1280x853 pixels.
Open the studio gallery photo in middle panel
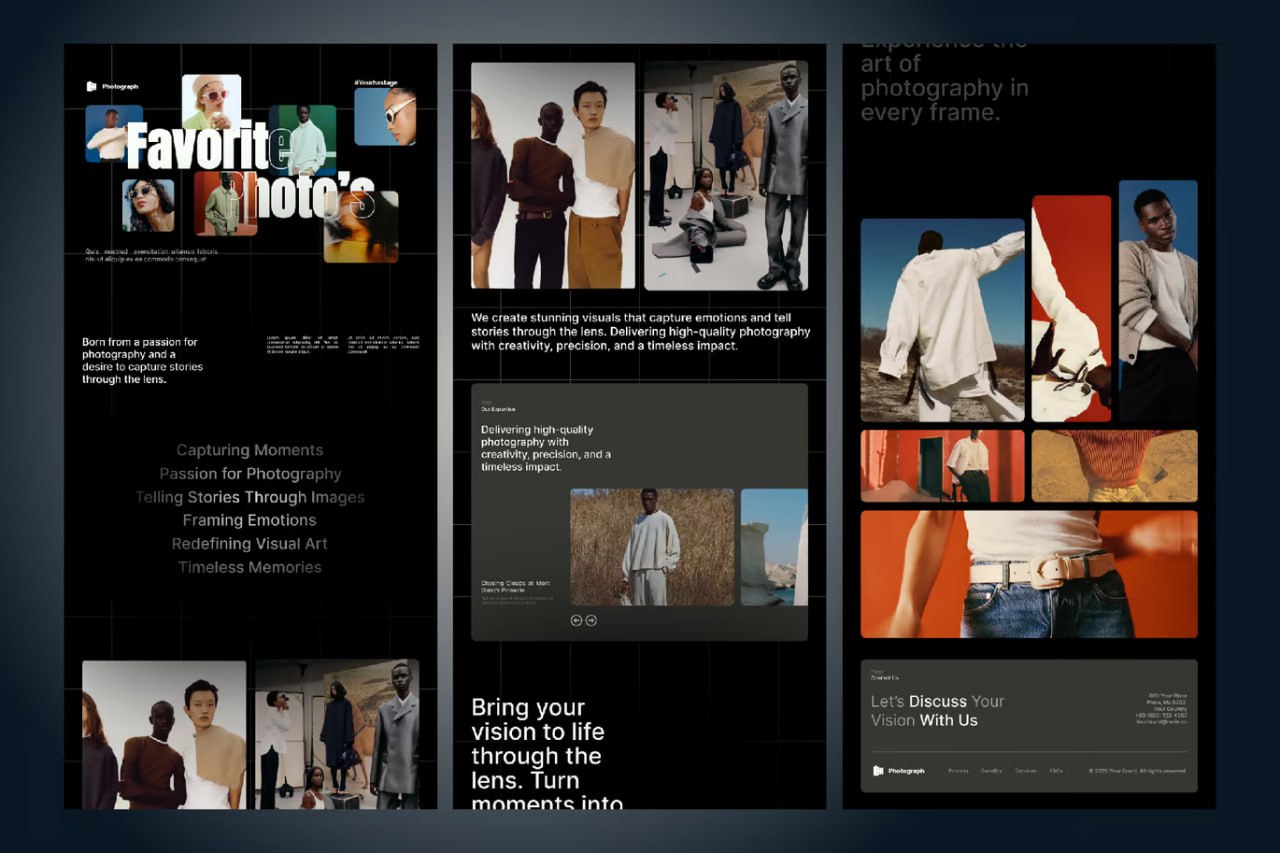click(x=726, y=176)
